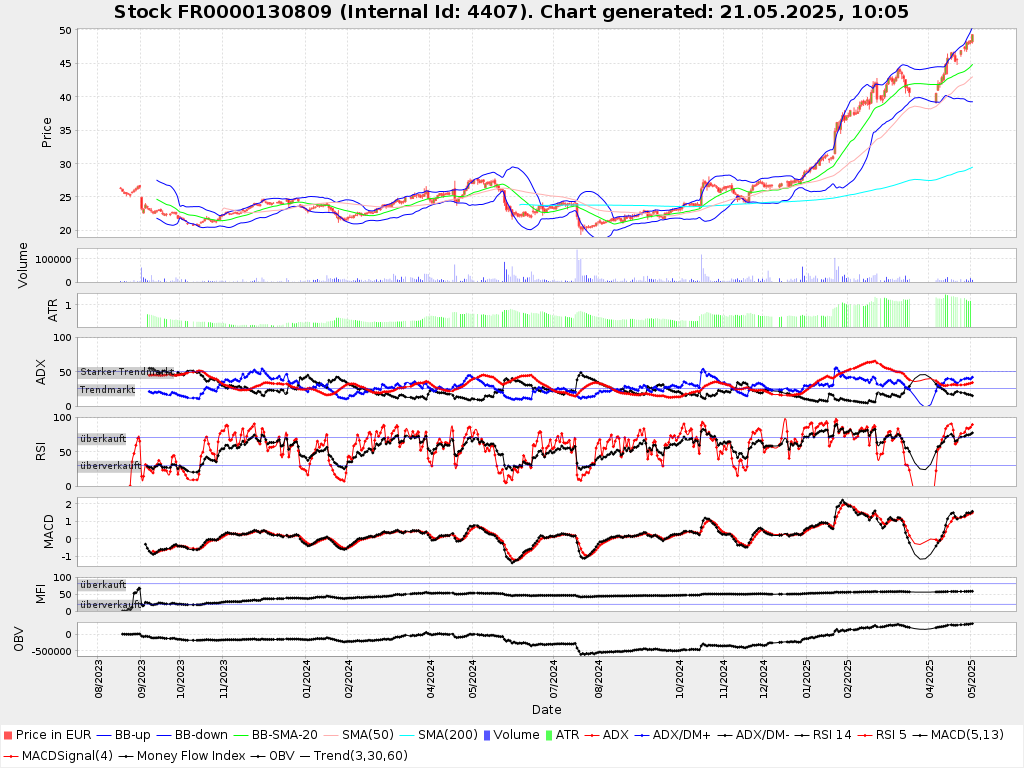The height and width of the screenshot is (768, 1024).
Task: Click the 04/2024 date tick
Action: coord(430,679)
